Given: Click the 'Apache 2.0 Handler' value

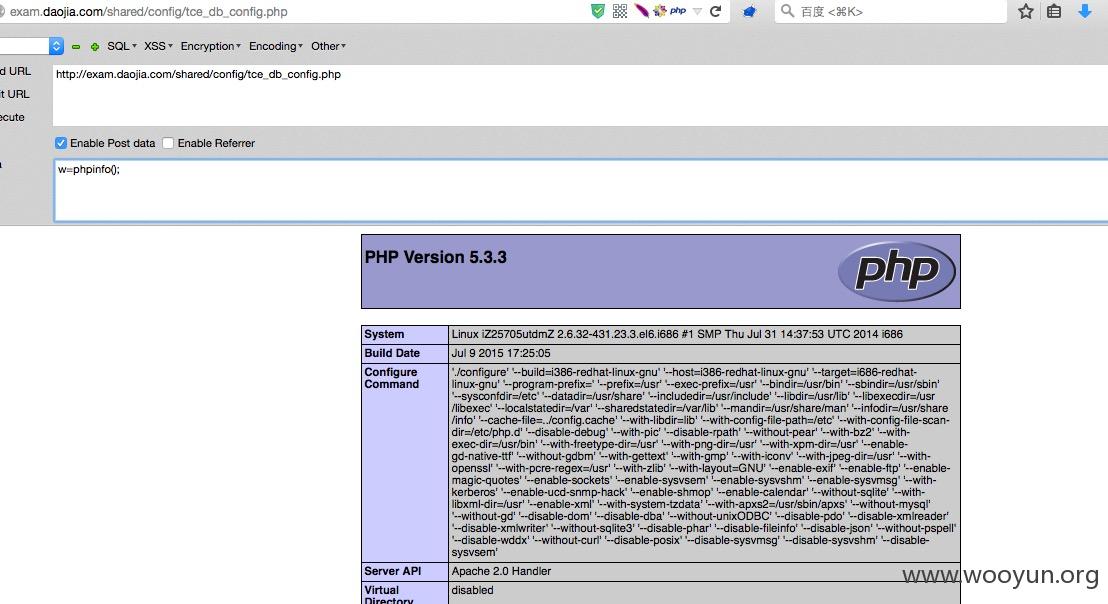Looking at the screenshot, I should [x=501, y=571].
